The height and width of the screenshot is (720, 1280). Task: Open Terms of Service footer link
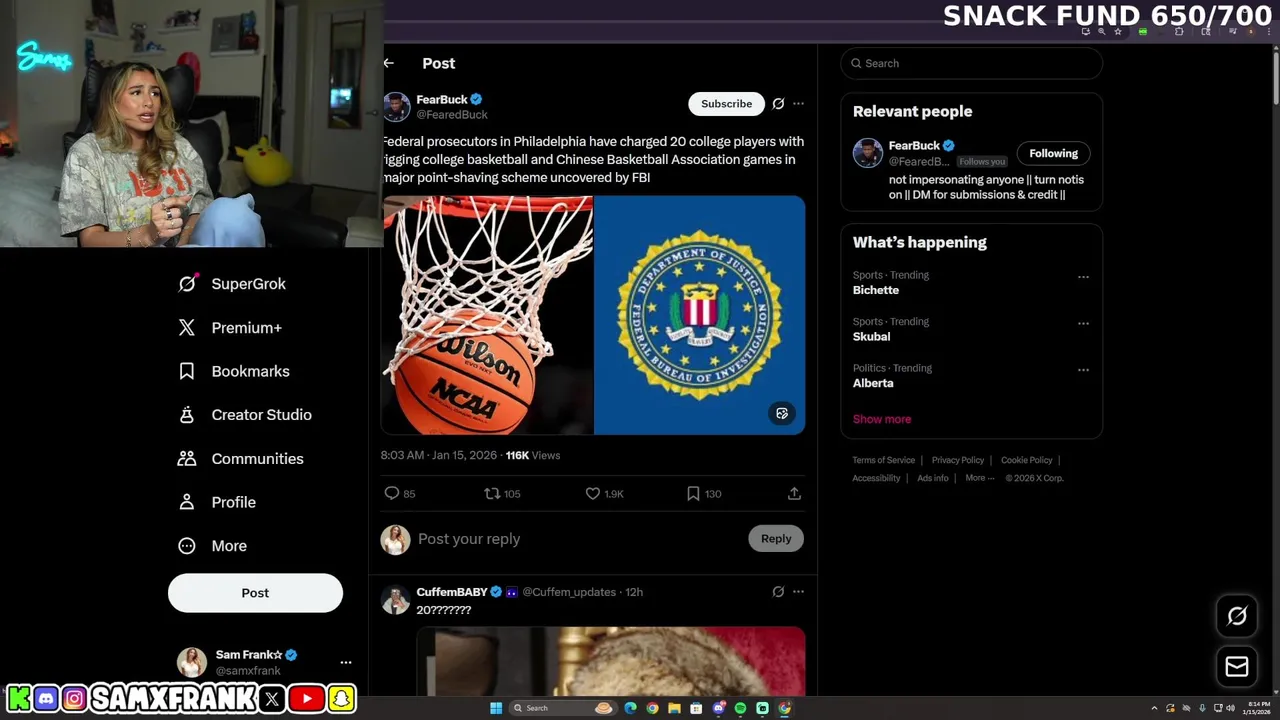pyautogui.click(x=884, y=460)
